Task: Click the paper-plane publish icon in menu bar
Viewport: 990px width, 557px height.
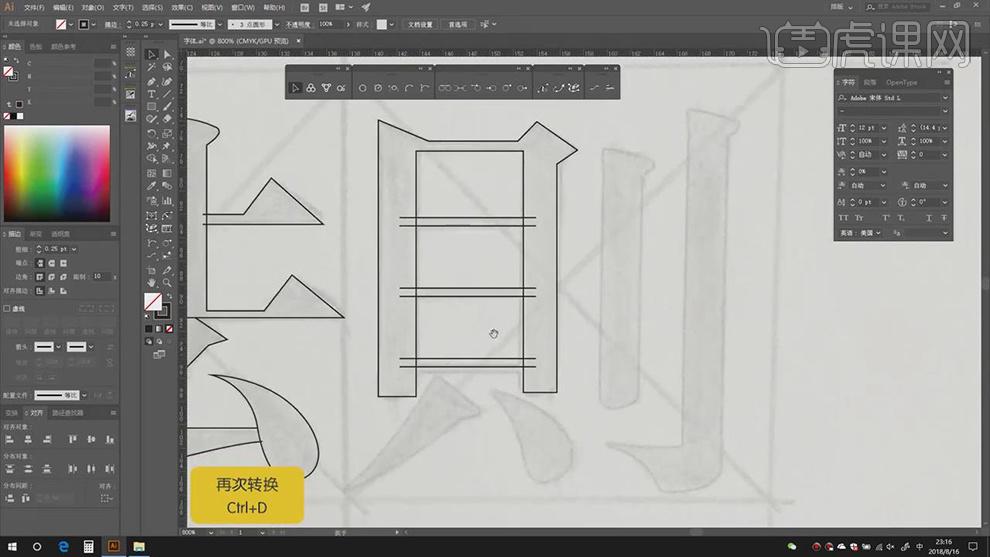Action: tap(366, 8)
